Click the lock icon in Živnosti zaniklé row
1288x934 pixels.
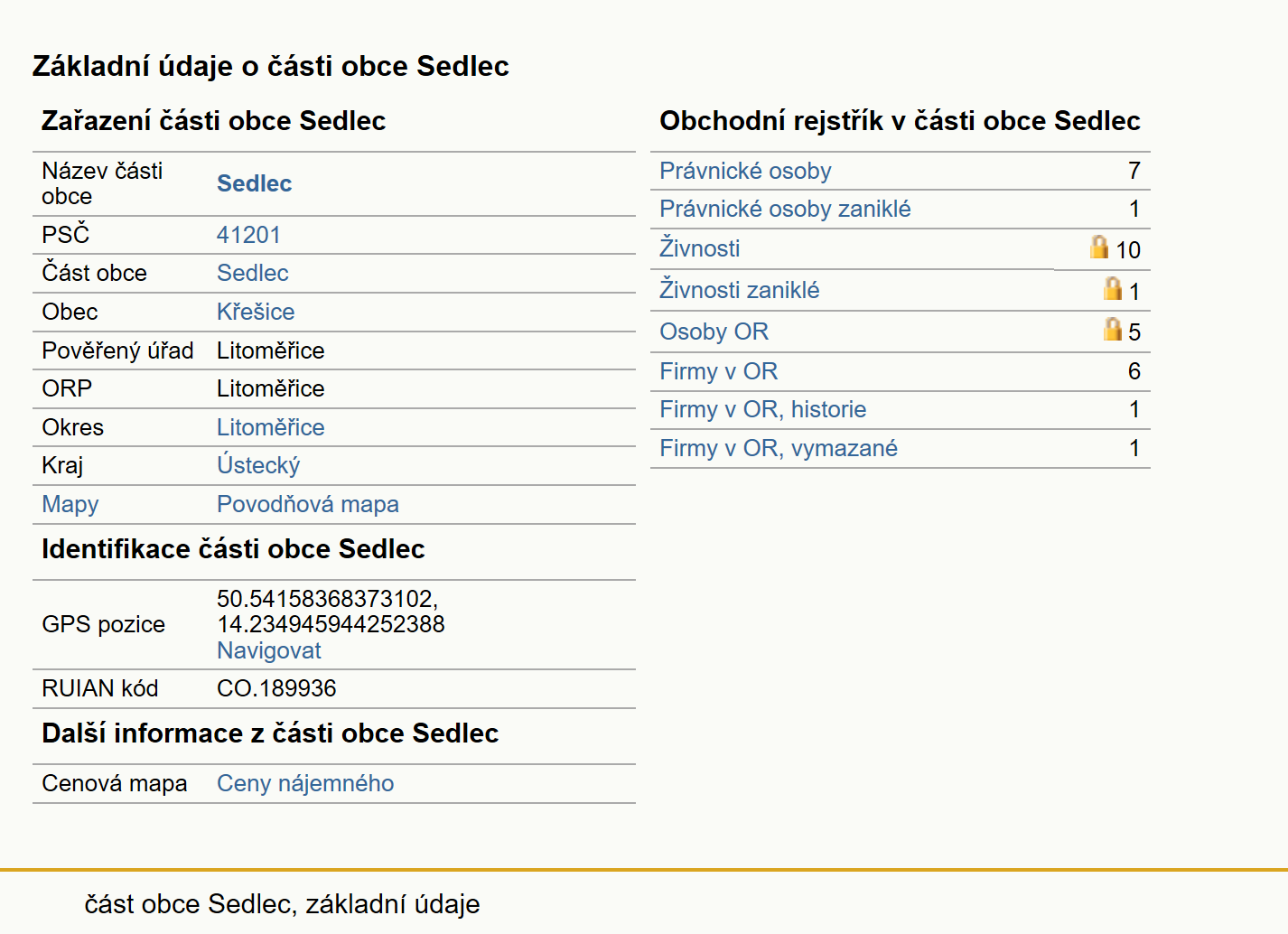(1113, 288)
